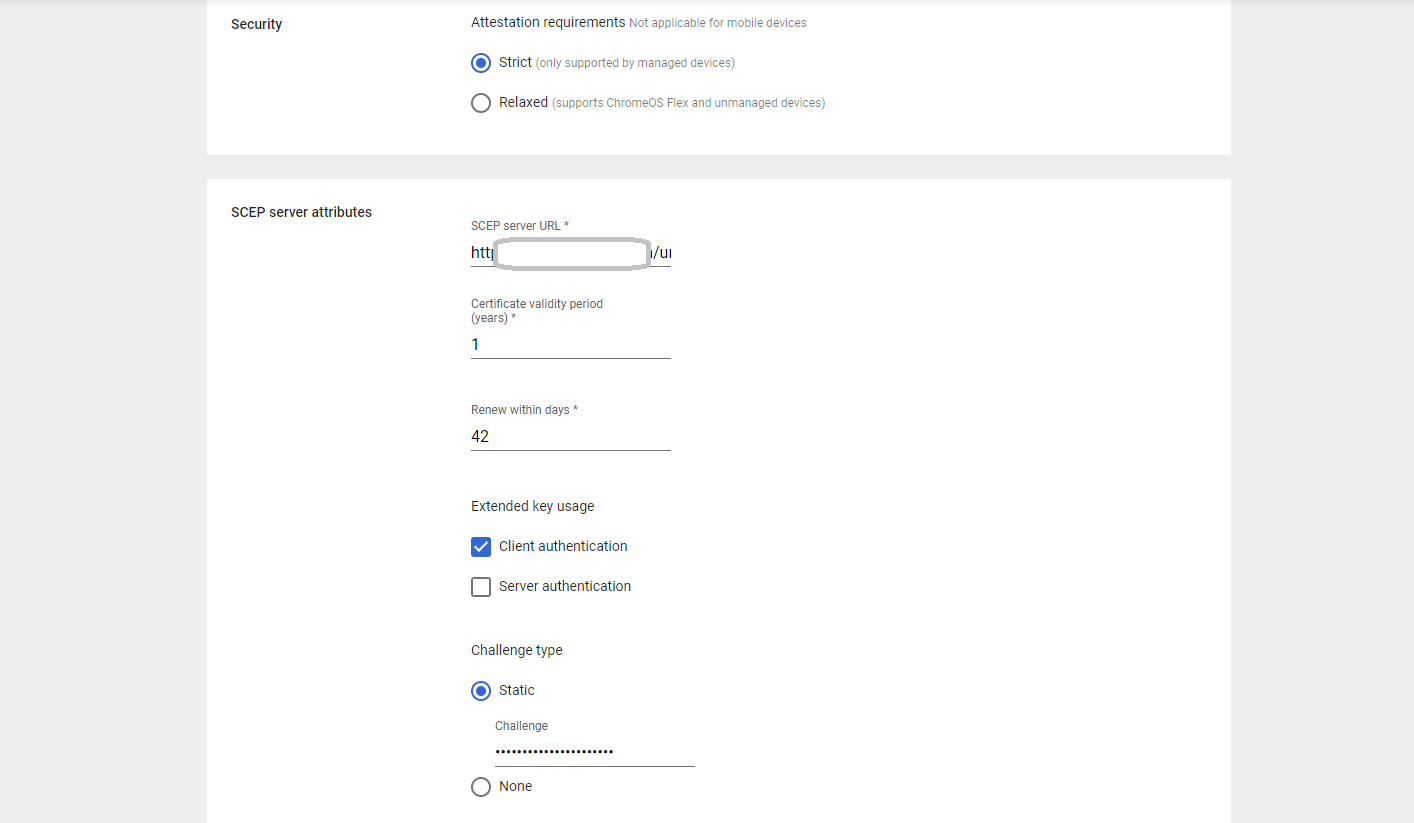Select the Strict attestation radio button
The width and height of the screenshot is (1414, 823).
pyautogui.click(x=481, y=63)
